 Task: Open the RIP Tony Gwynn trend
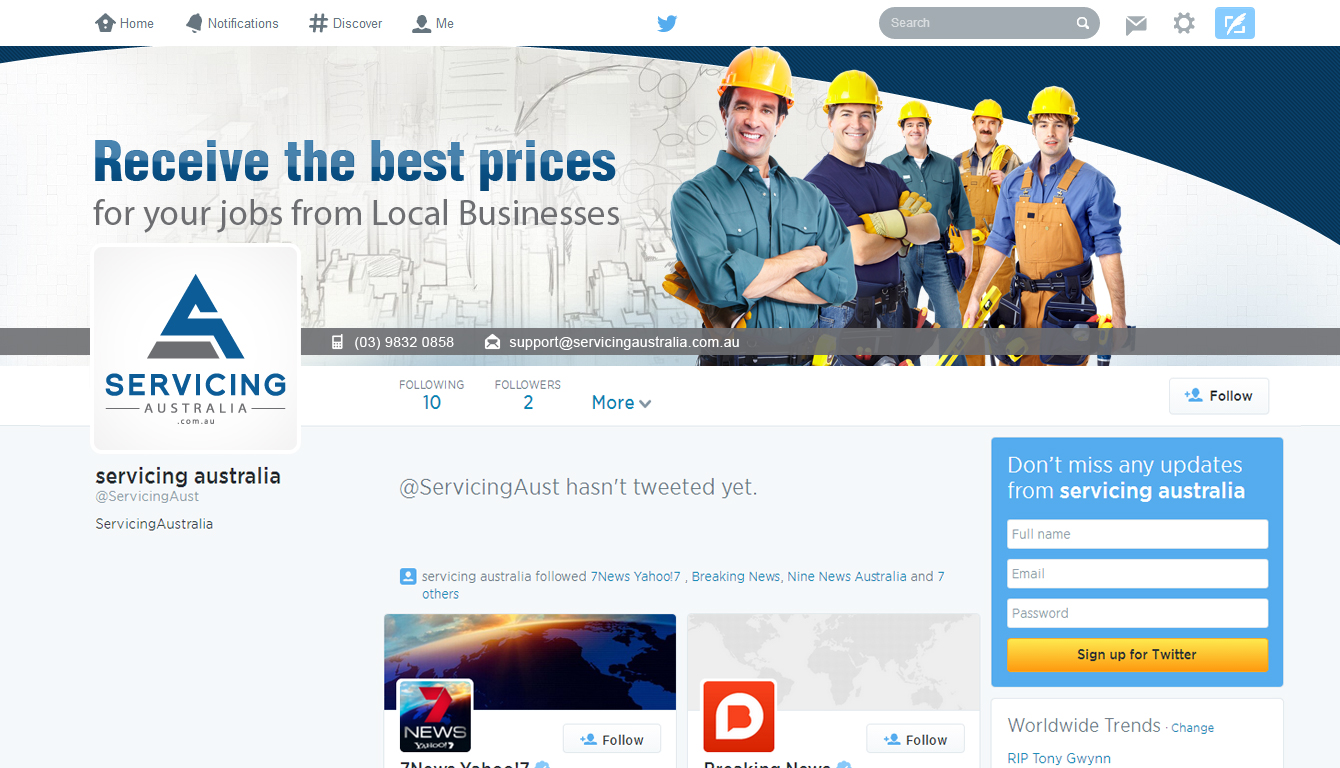(1059, 758)
